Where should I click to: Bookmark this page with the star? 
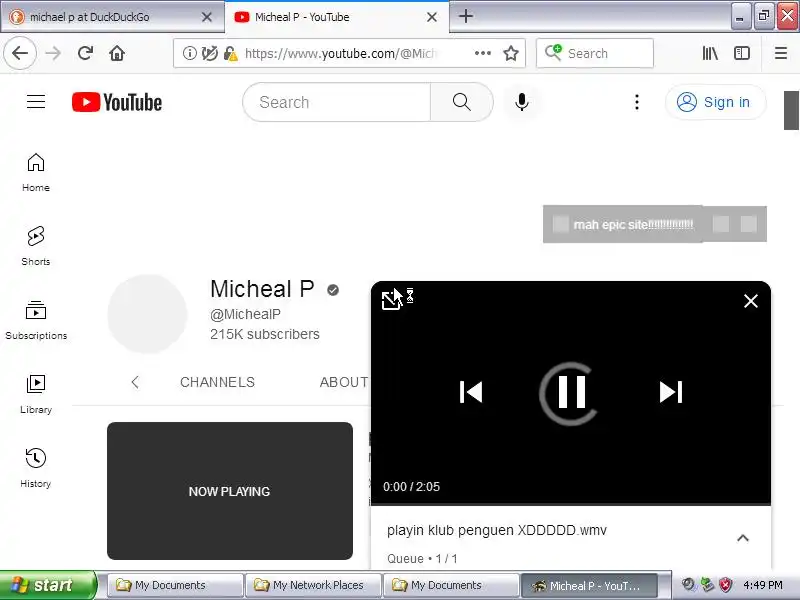511,53
